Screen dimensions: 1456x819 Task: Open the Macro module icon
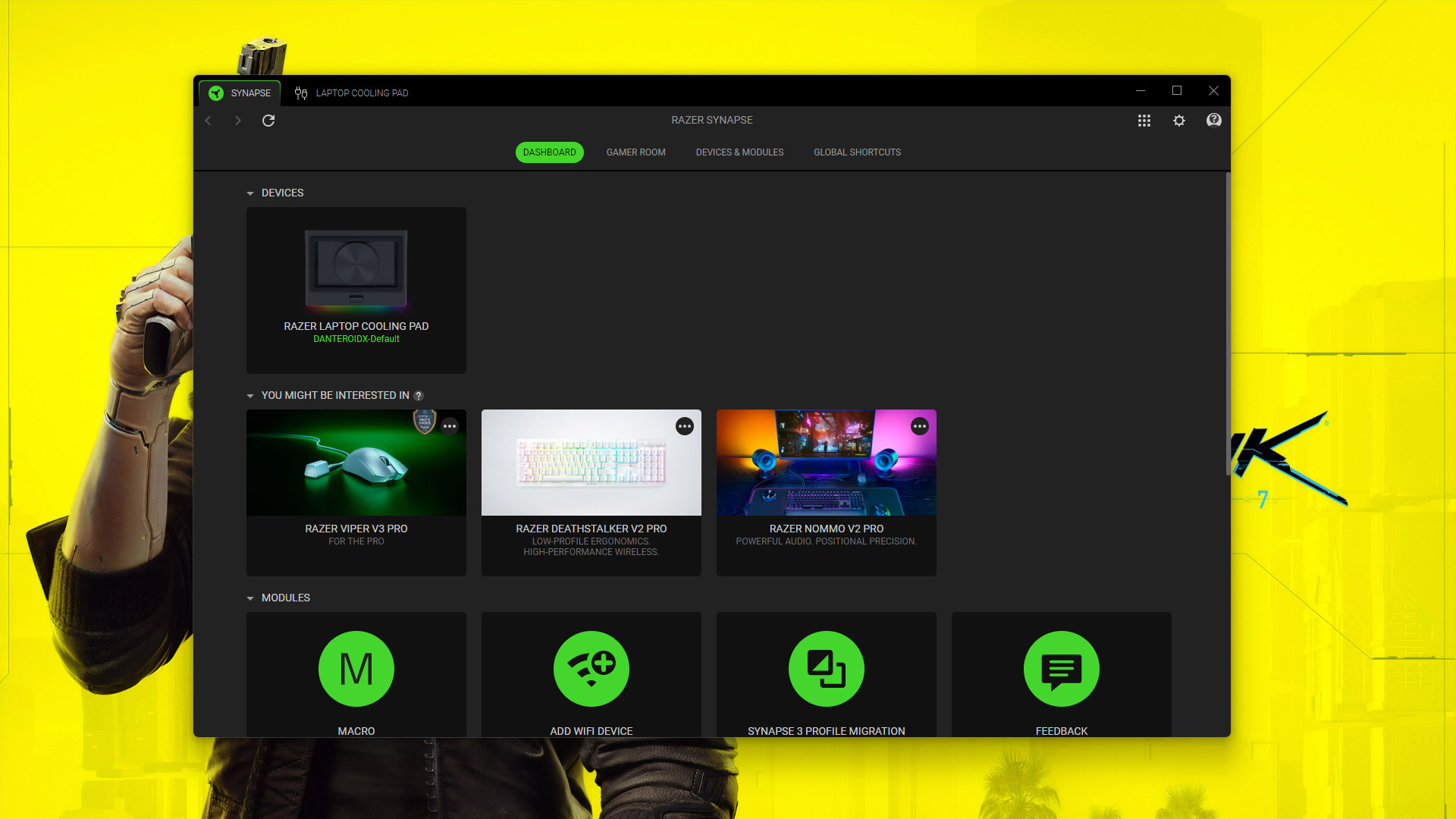(x=356, y=669)
